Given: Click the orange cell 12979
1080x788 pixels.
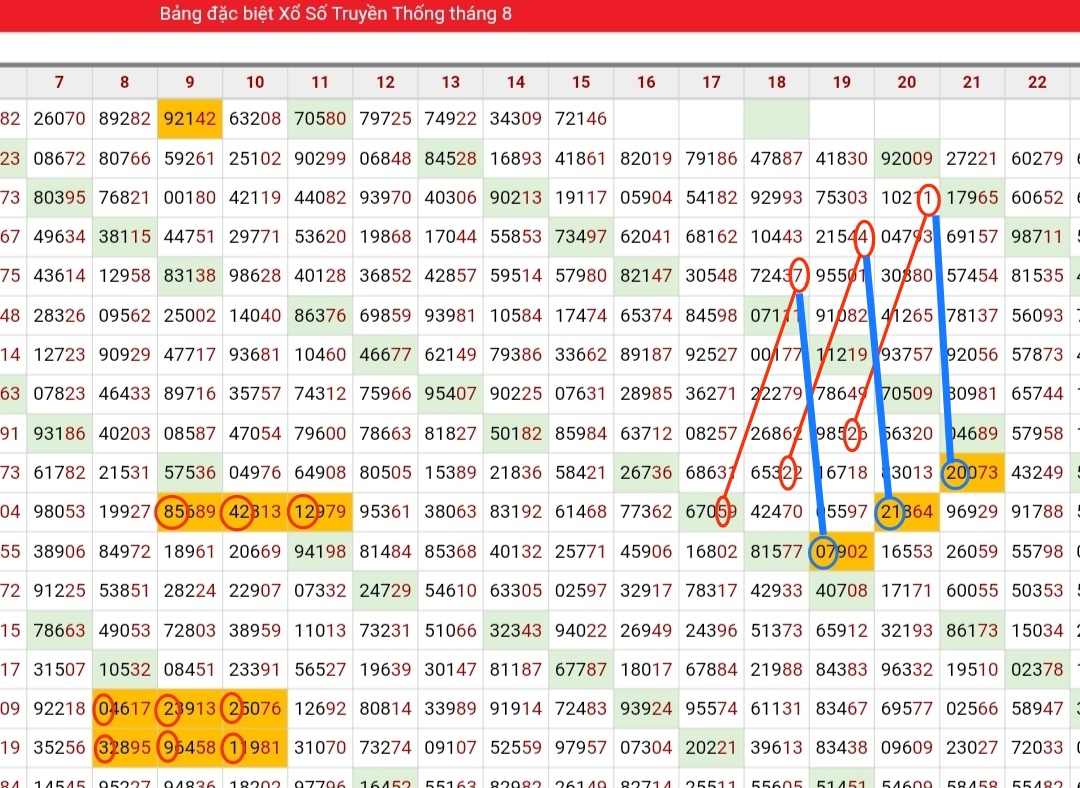Looking at the screenshot, I should (x=320, y=512).
